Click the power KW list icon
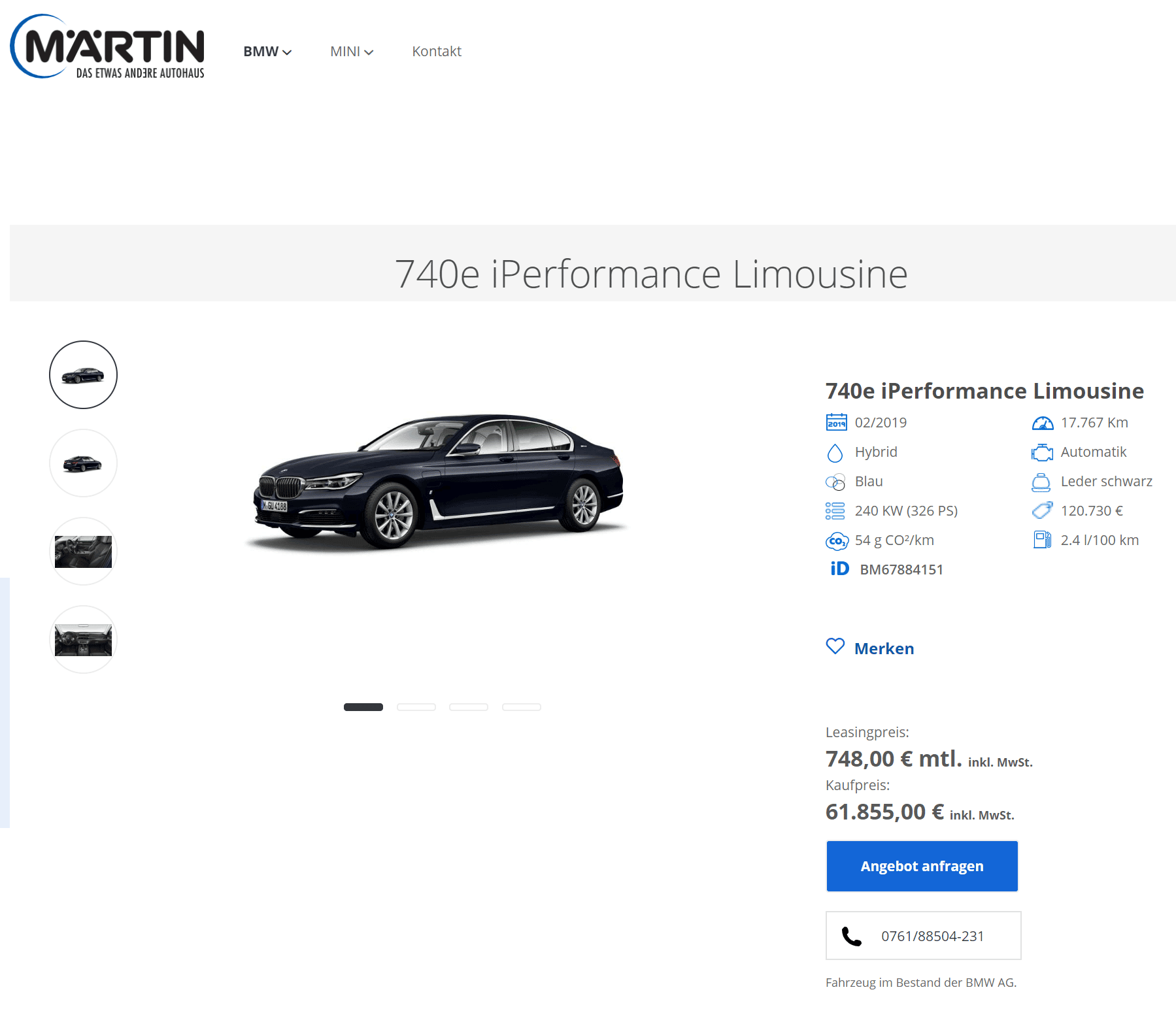This screenshot has width=1176, height=1011. (835, 511)
